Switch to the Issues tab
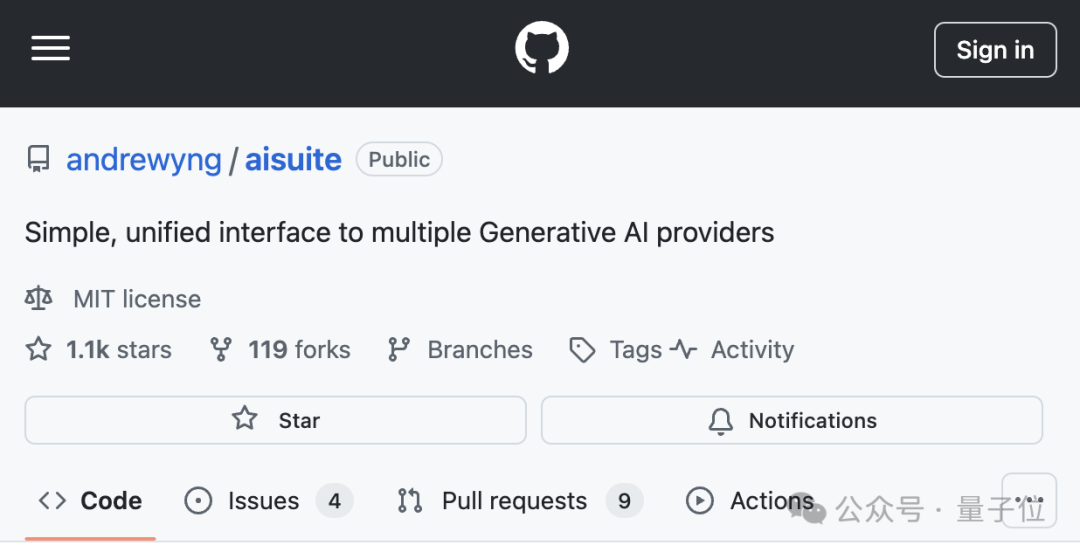This screenshot has width=1080, height=552. tap(263, 501)
